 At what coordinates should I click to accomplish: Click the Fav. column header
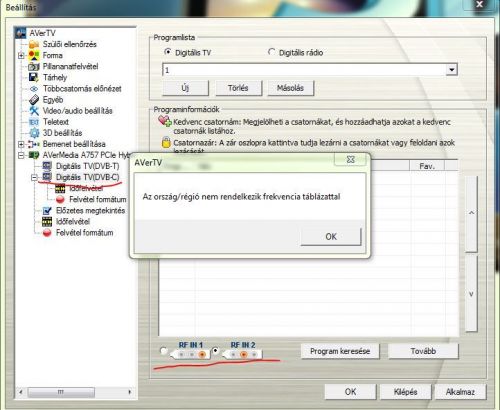tap(427, 166)
